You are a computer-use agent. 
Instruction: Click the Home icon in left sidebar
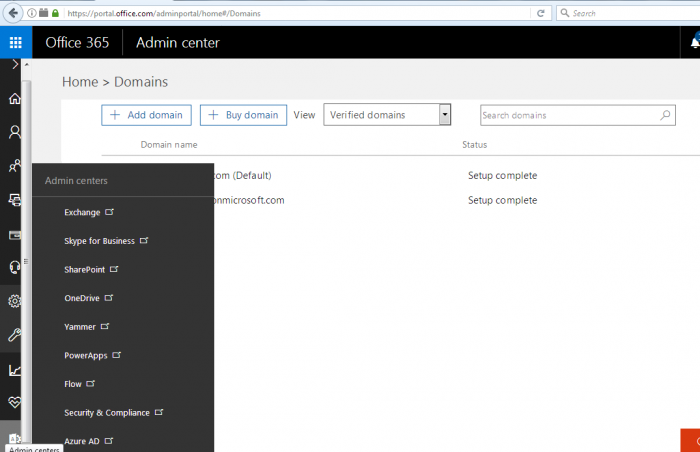coord(15,99)
